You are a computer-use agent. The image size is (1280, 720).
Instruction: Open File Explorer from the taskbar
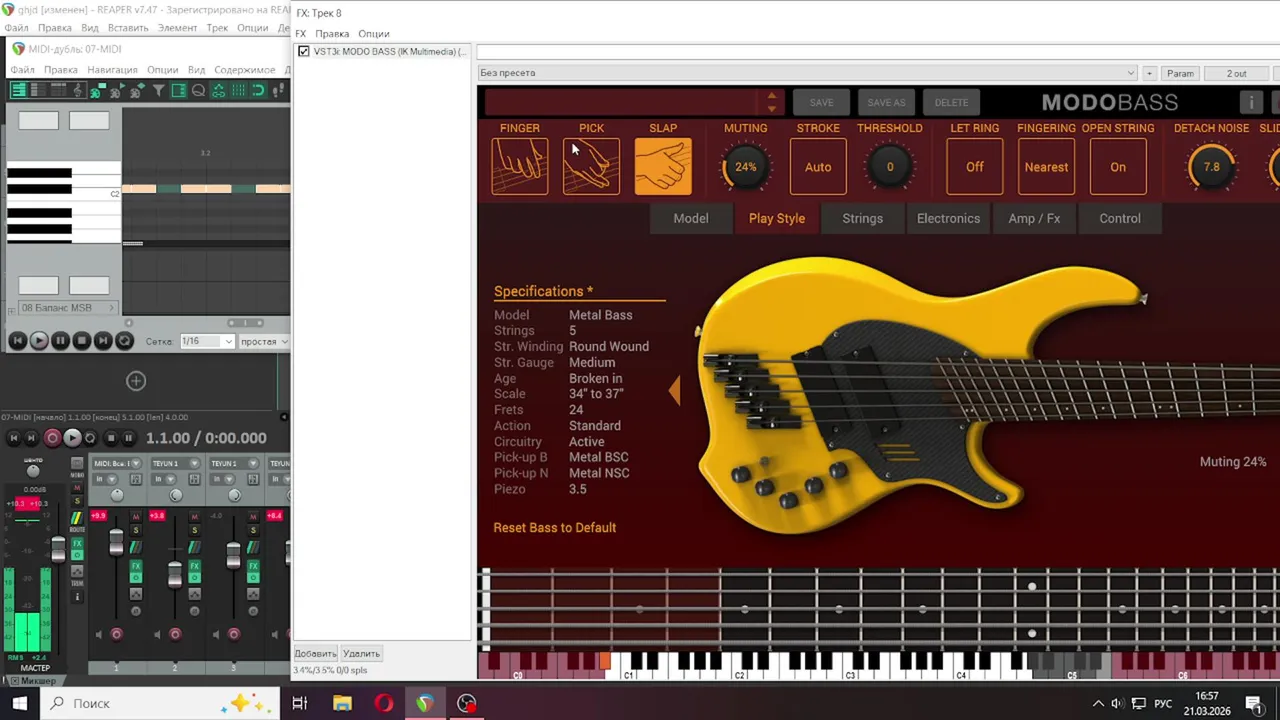[x=342, y=703]
